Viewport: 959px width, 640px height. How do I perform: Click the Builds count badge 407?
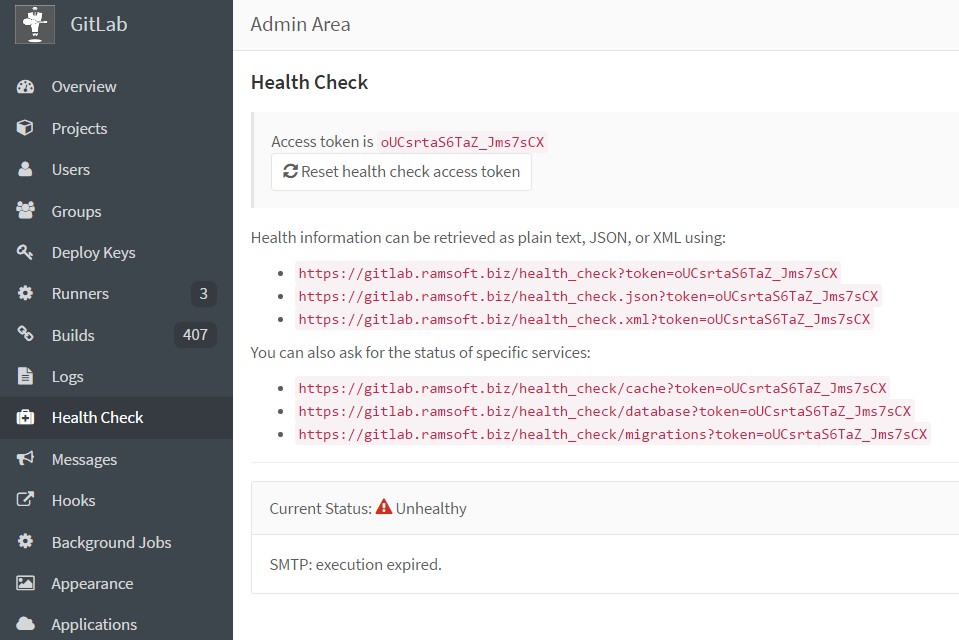pyautogui.click(x=195, y=335)
